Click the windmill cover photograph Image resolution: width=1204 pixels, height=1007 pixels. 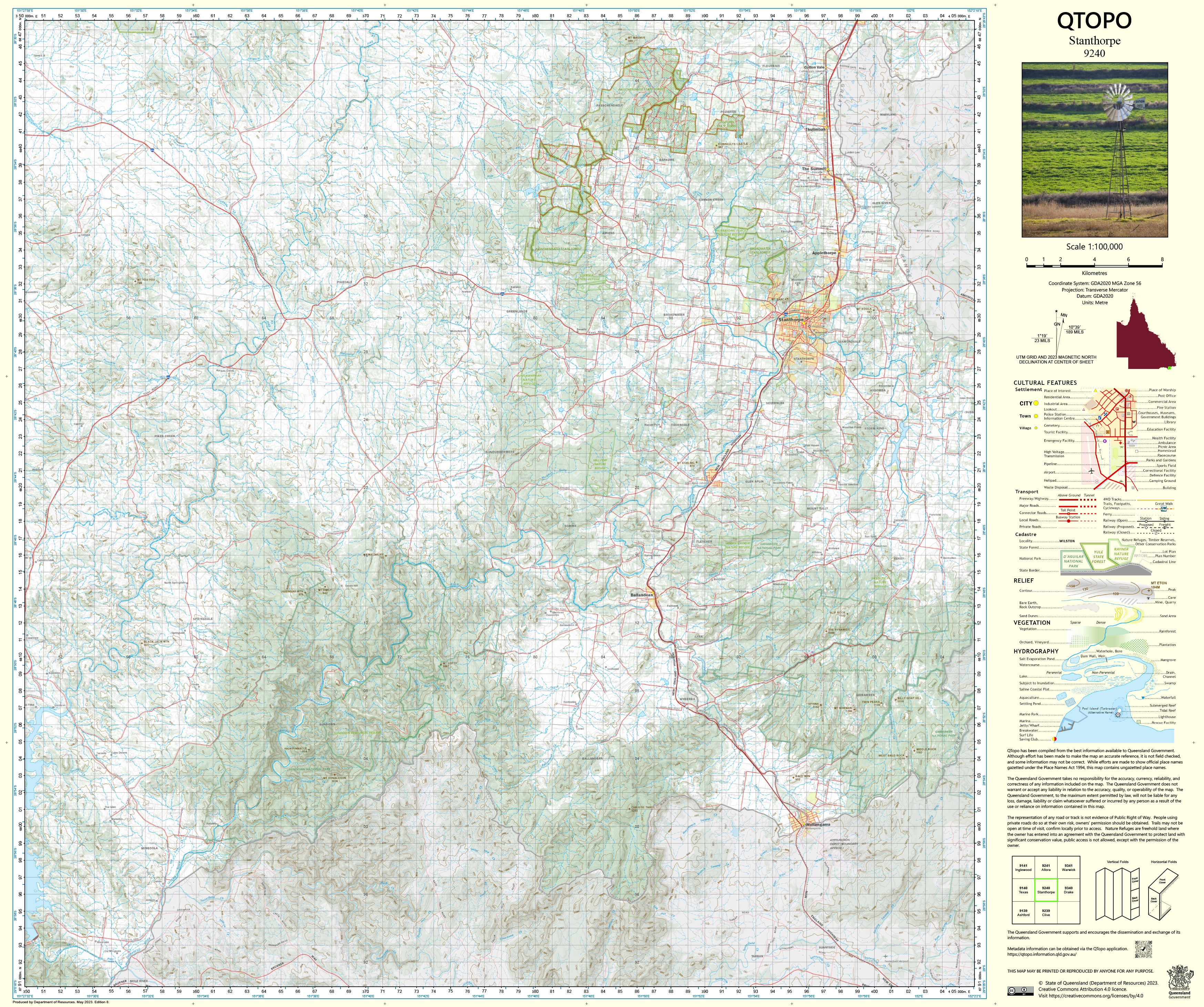pos(1094,150)
